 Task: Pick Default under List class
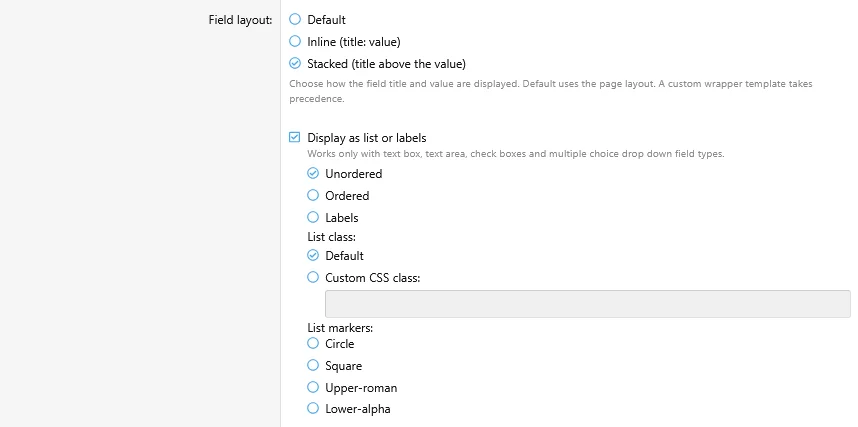click(313, 255)
